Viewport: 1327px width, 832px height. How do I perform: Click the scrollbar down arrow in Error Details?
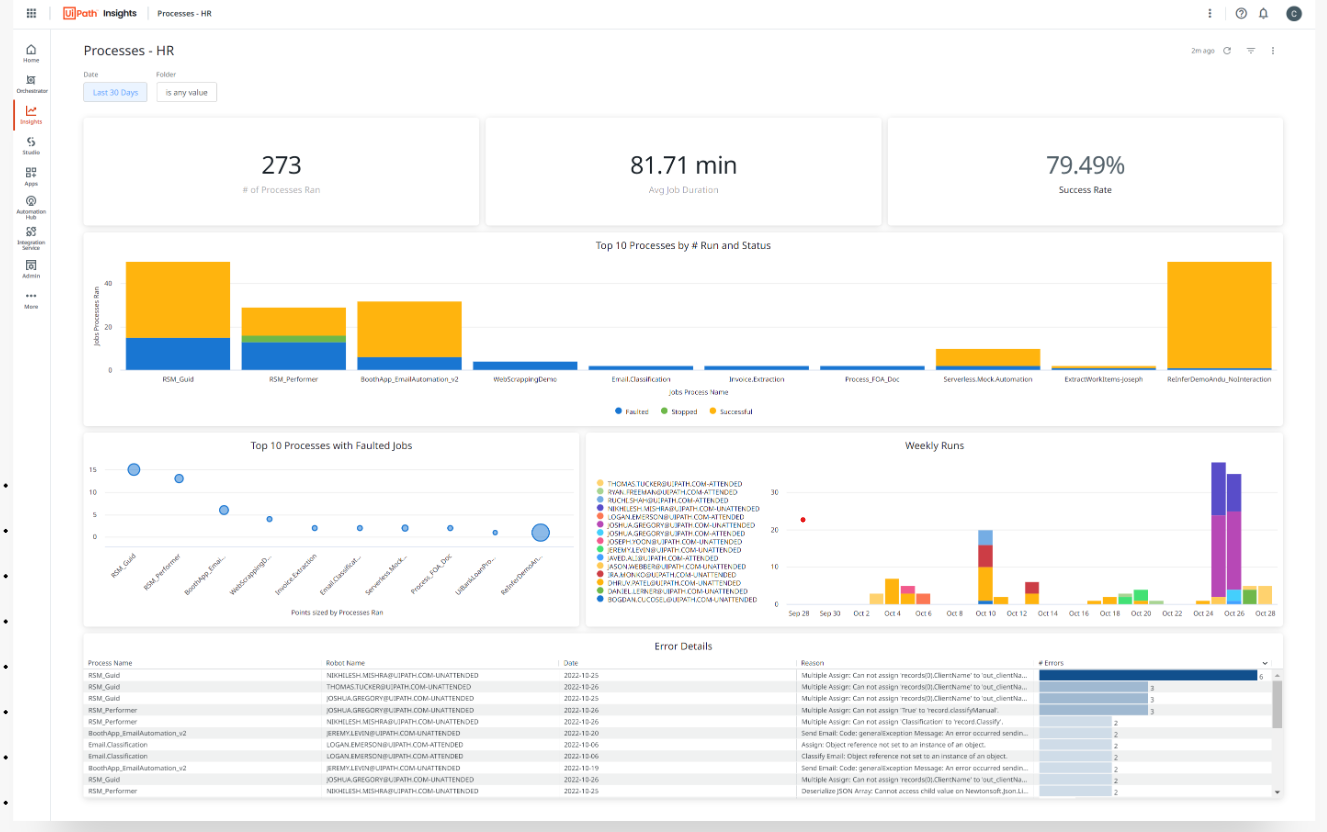pos(1276,791)
